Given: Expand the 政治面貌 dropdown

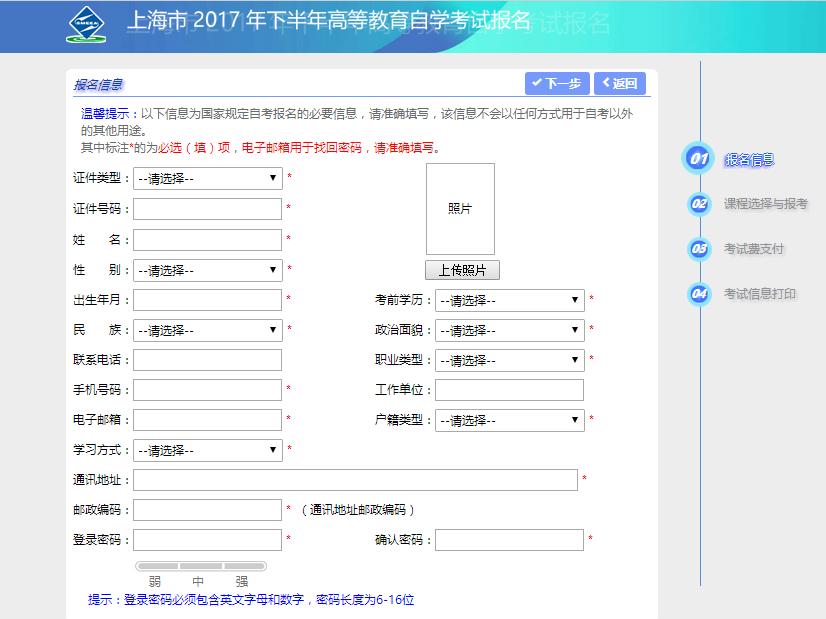Looking at the screenshot, I should (x=510, y=330).
